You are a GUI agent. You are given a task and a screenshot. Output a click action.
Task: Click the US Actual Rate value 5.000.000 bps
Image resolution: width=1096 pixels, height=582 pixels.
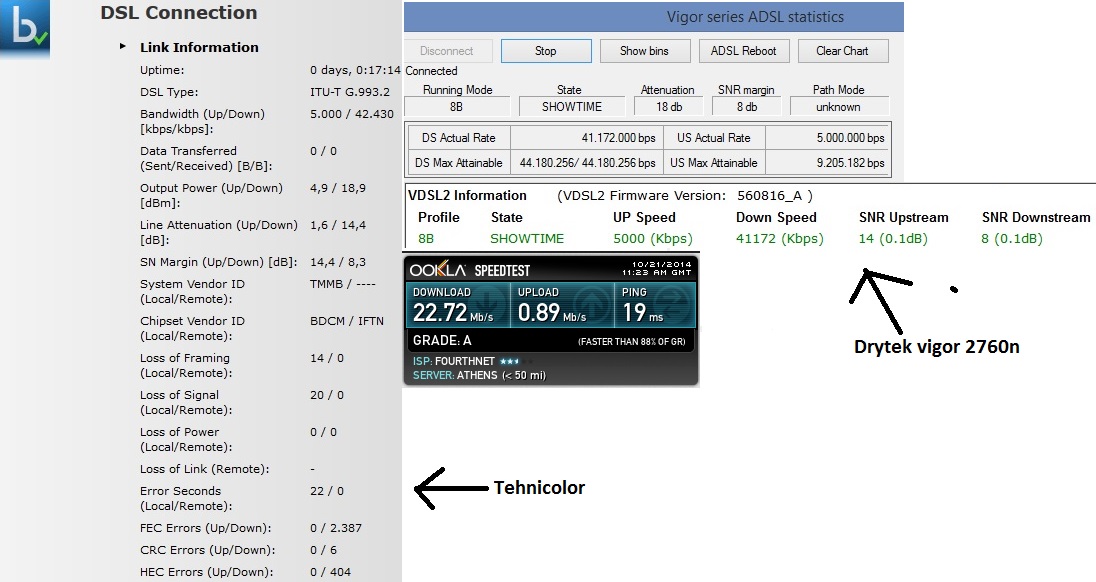click(x=850, y=138)
